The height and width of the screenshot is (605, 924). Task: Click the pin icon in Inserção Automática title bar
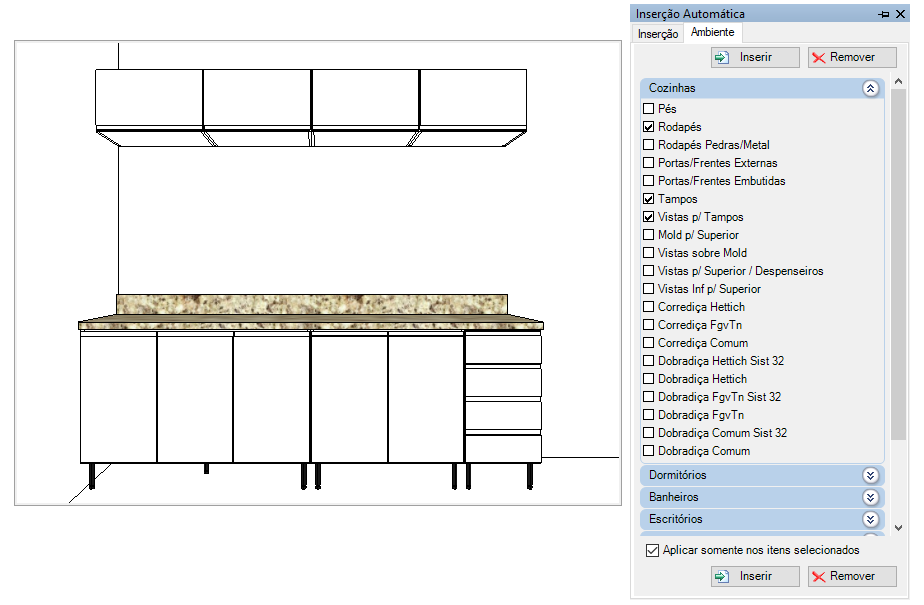[883, 14]
